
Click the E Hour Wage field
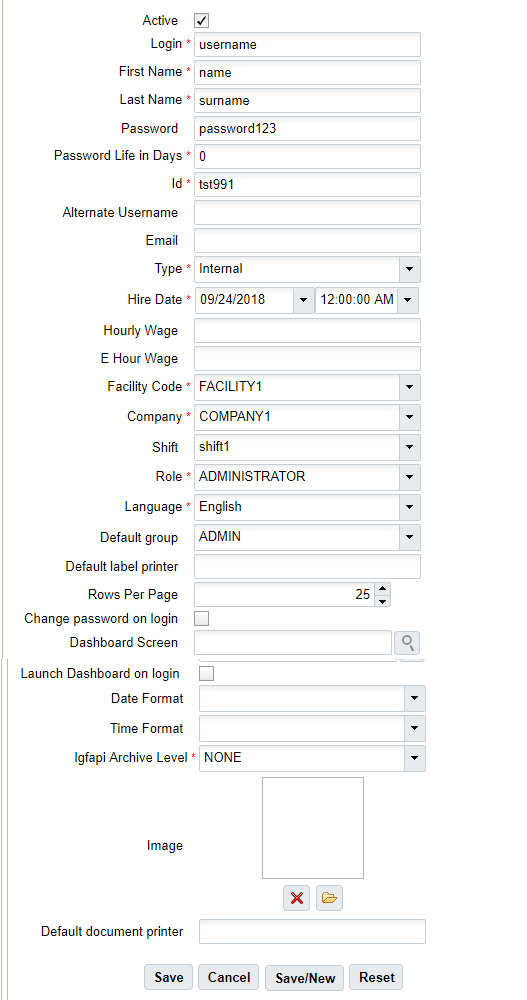[308, 359]
